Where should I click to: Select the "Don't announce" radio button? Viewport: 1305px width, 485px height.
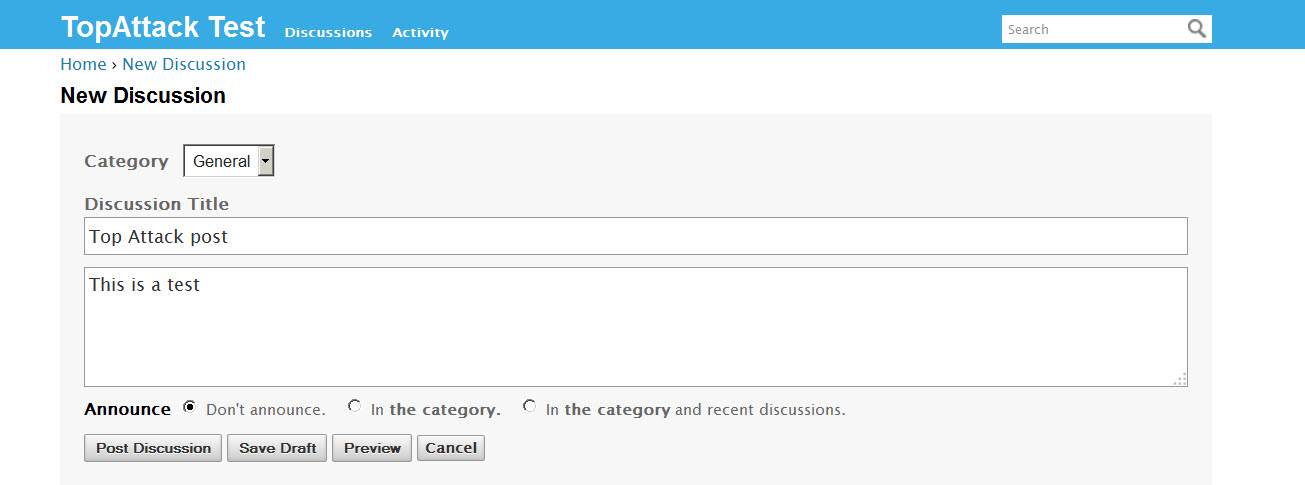[x=190, y=408]
